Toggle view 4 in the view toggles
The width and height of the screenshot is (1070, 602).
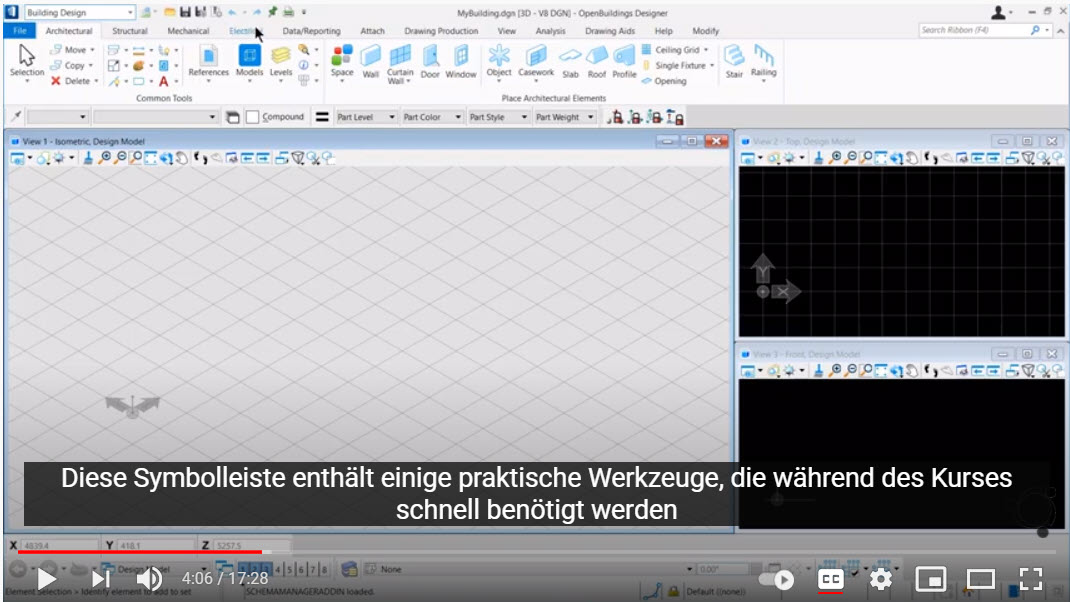coord(278,569)
